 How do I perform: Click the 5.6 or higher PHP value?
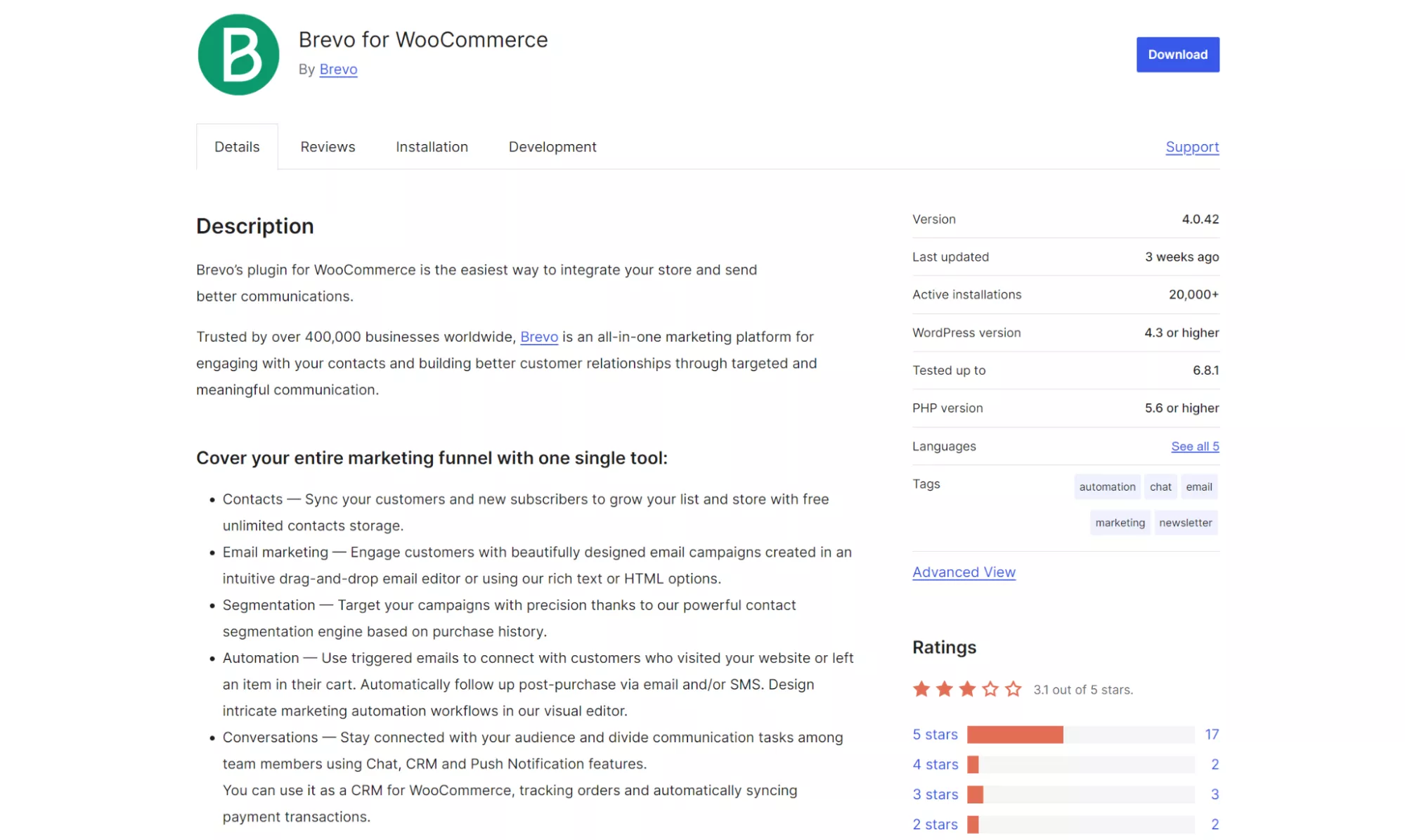coord(1181,408)
